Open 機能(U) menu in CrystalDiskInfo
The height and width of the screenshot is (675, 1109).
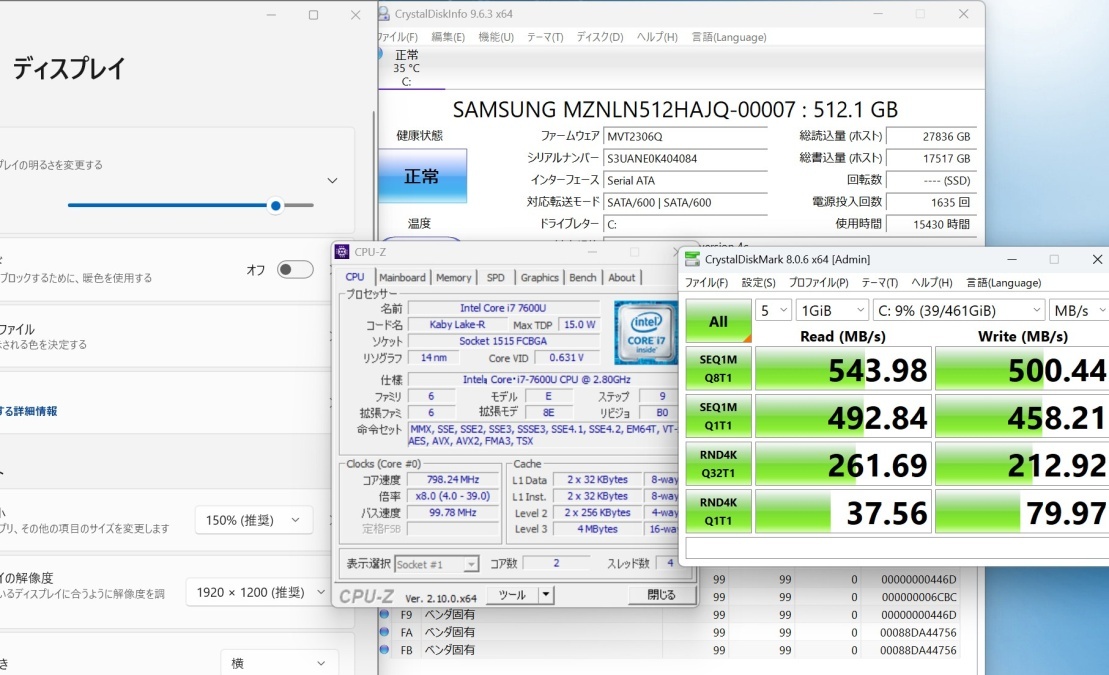tap(496, 37)
